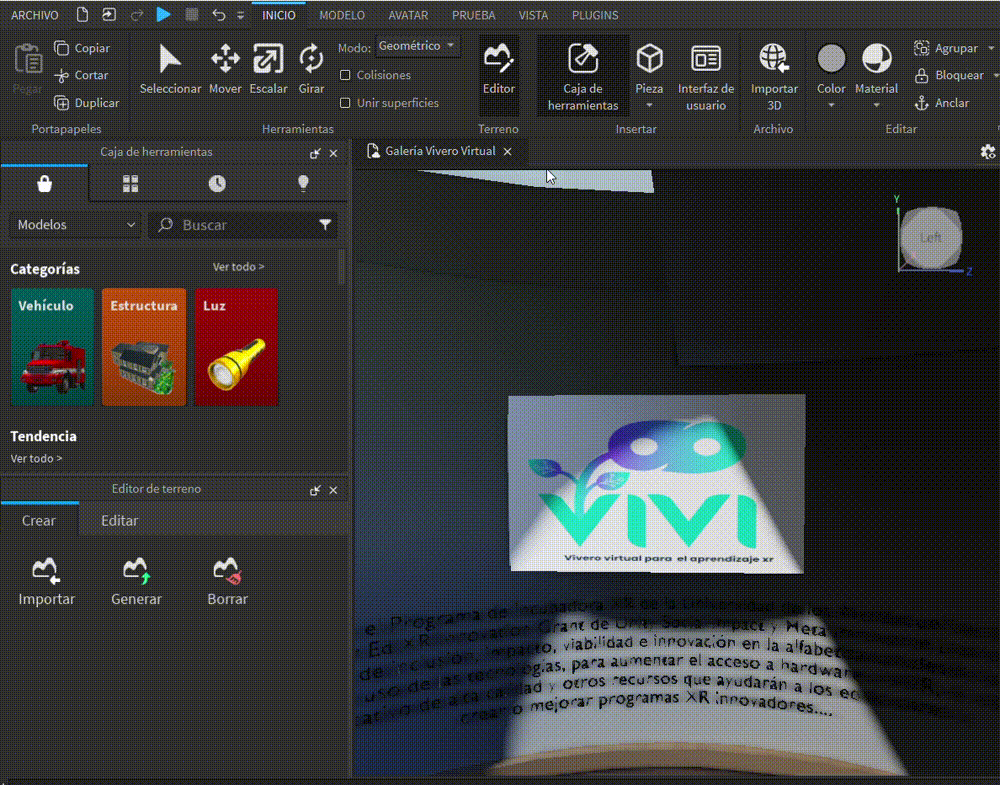Click the Duplicar button
Screen dimensions: 1000x785
click(x=87, y=103)
